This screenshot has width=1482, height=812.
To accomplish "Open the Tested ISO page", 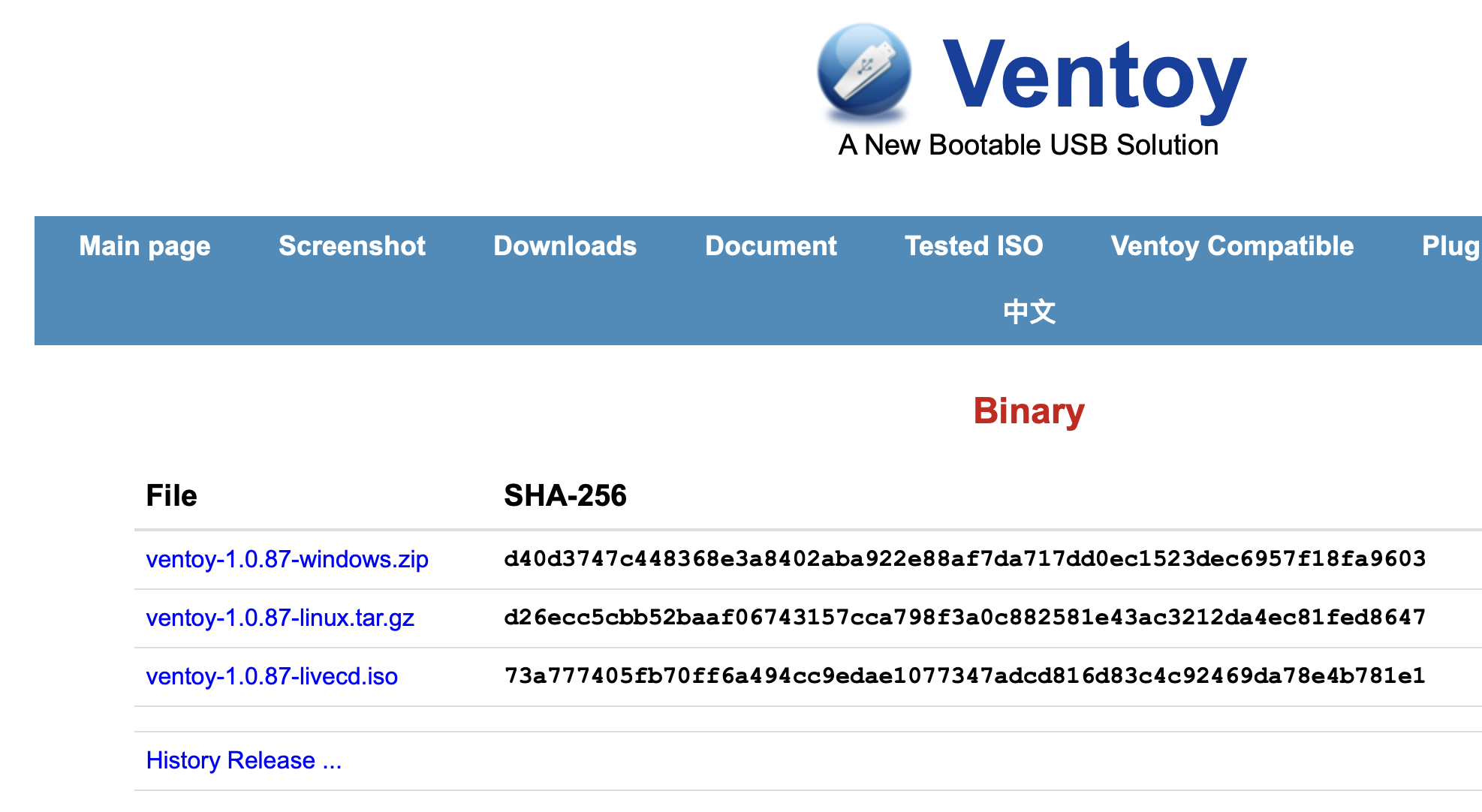I will coord(974,246).
